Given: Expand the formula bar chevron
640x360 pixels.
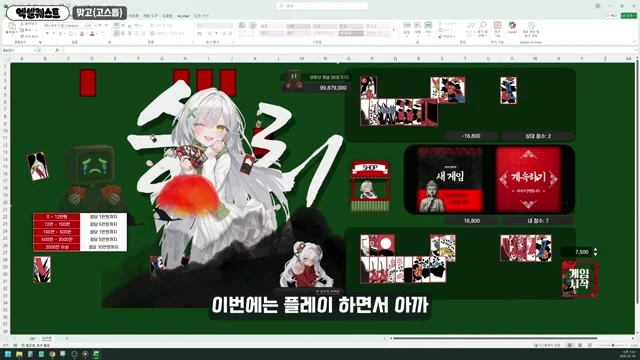Looking at the screenshot, I should pos(636,50).
